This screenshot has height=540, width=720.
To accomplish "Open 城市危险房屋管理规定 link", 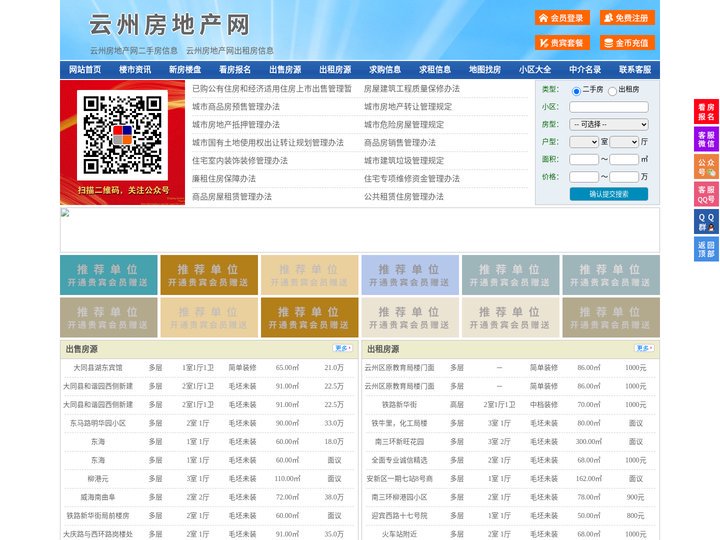I will [x=404, y=124].
